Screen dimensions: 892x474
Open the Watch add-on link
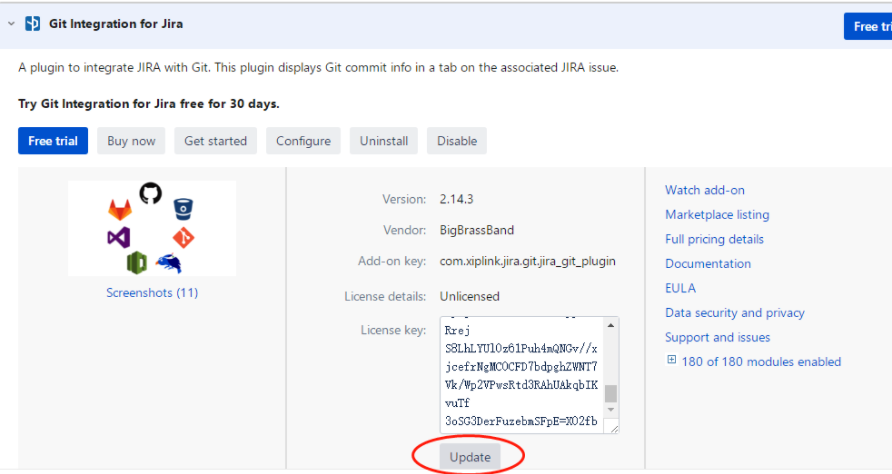pos(705,190)
